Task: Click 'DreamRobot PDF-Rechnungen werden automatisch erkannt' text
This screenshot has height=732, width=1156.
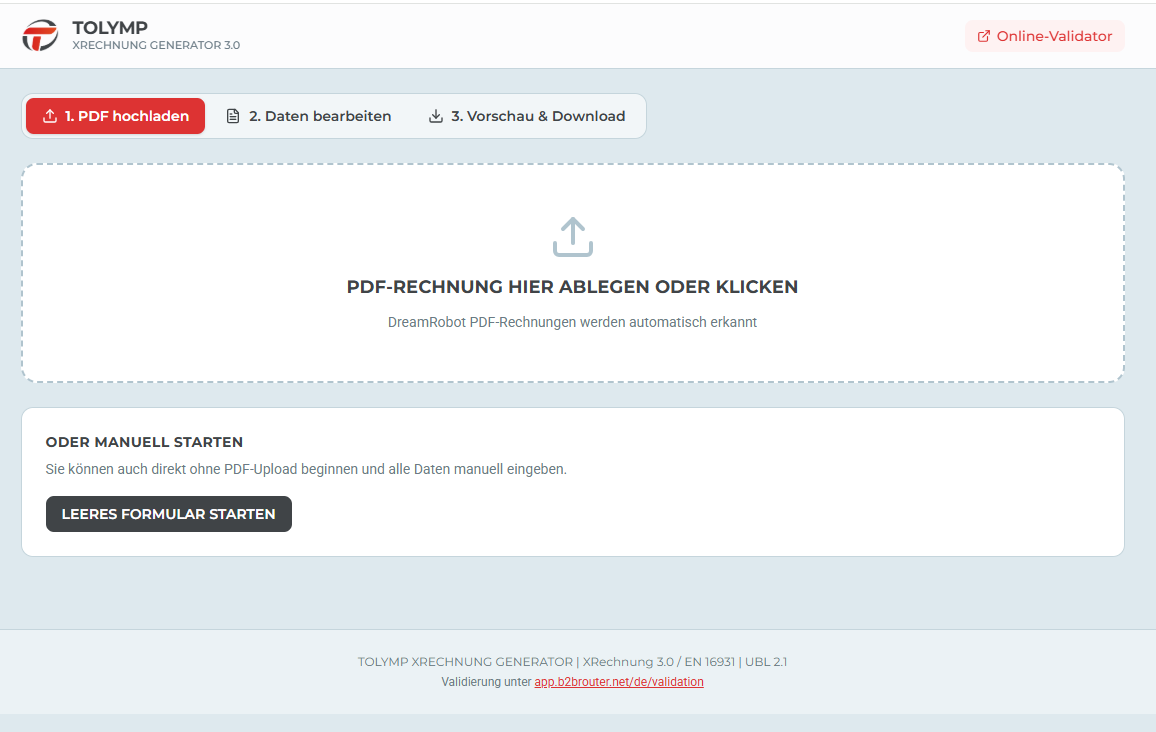Action: (572, 322)
